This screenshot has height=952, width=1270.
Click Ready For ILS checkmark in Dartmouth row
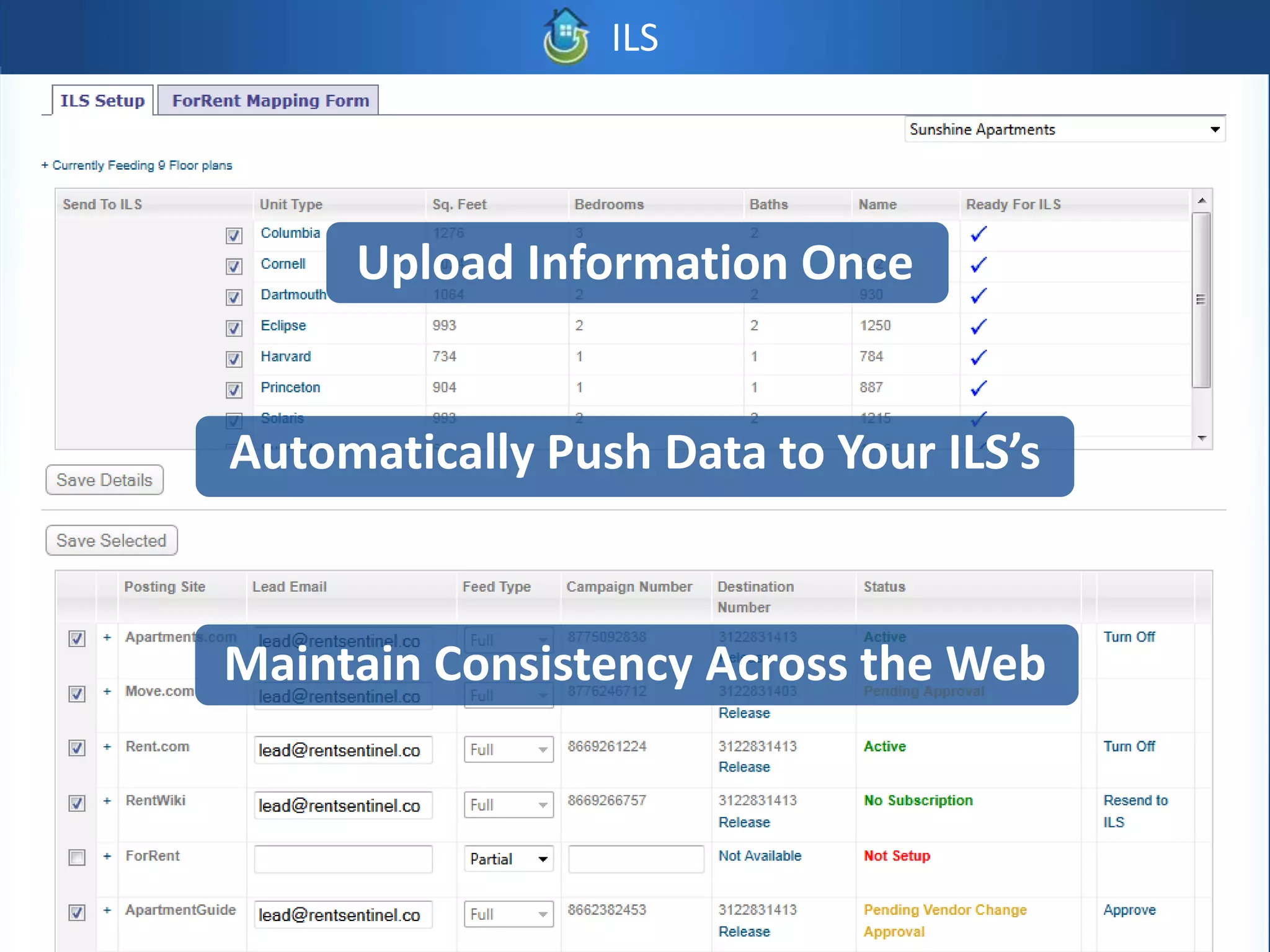(x=979, y=296)
